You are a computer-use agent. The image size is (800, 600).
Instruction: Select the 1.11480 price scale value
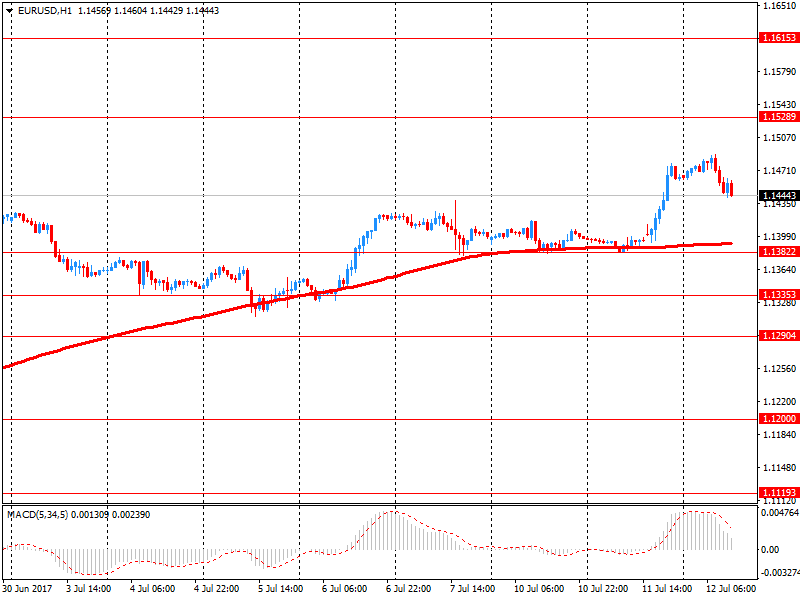pos(779,467)
